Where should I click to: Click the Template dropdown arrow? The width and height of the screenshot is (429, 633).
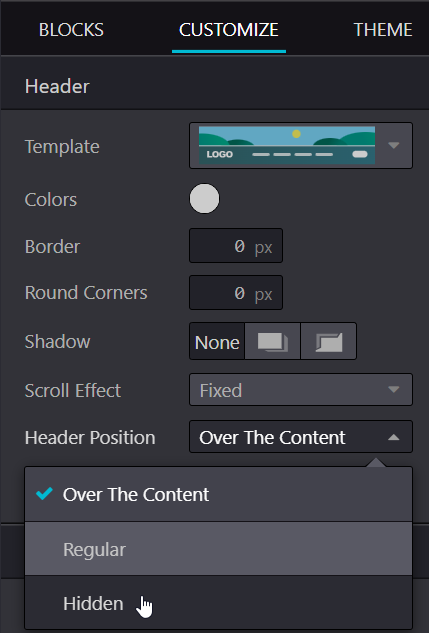[393, 145]
